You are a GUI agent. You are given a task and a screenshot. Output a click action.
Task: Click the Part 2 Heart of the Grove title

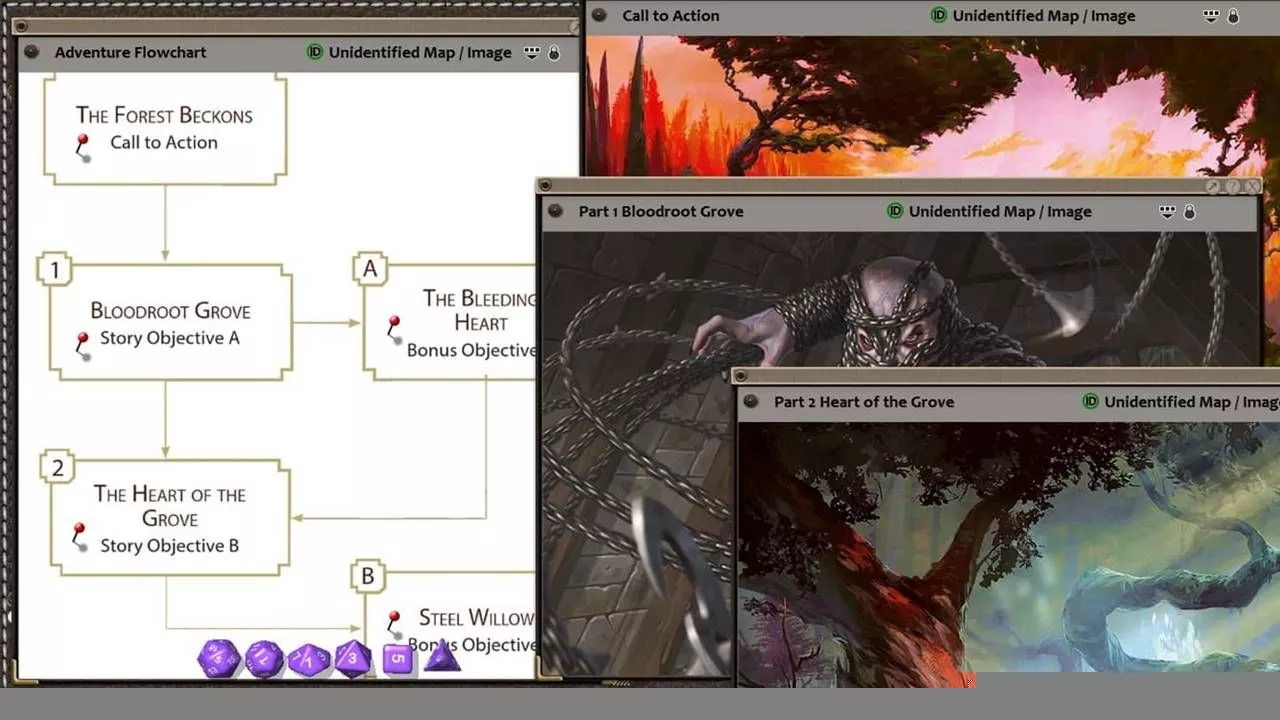[864, 401]
